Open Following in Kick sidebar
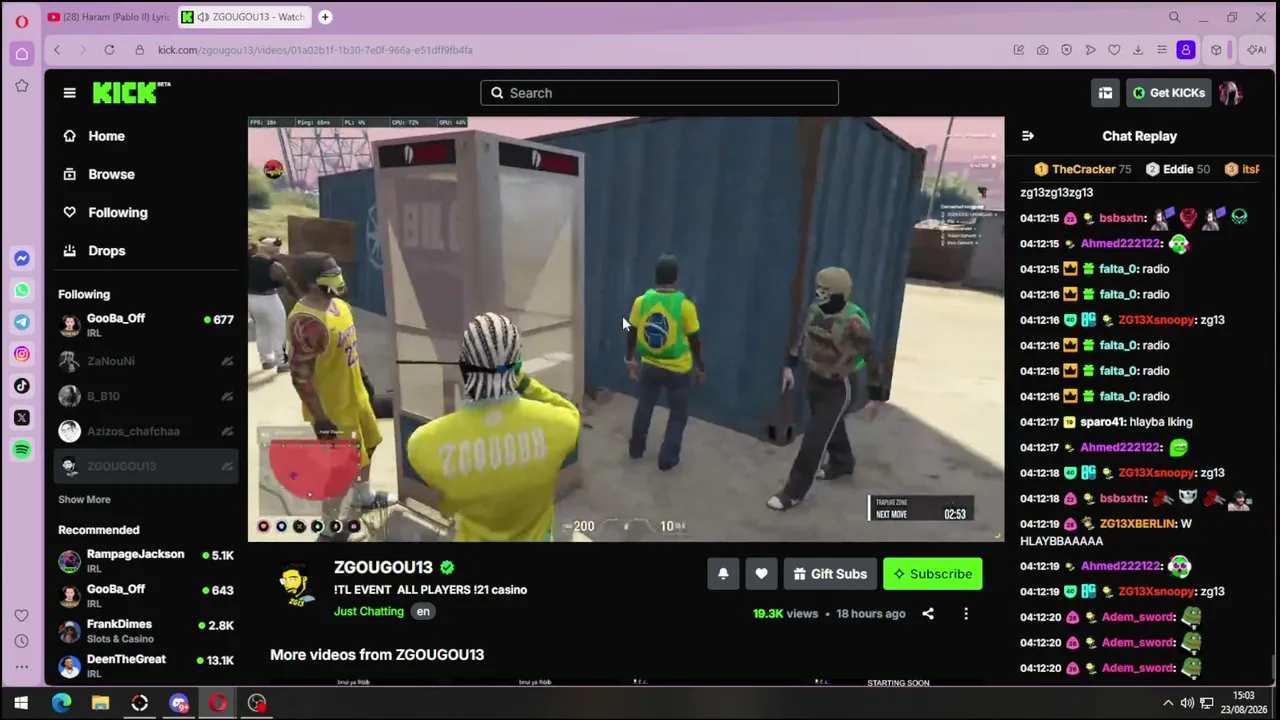1280x720 pixels. click(117, 212)
